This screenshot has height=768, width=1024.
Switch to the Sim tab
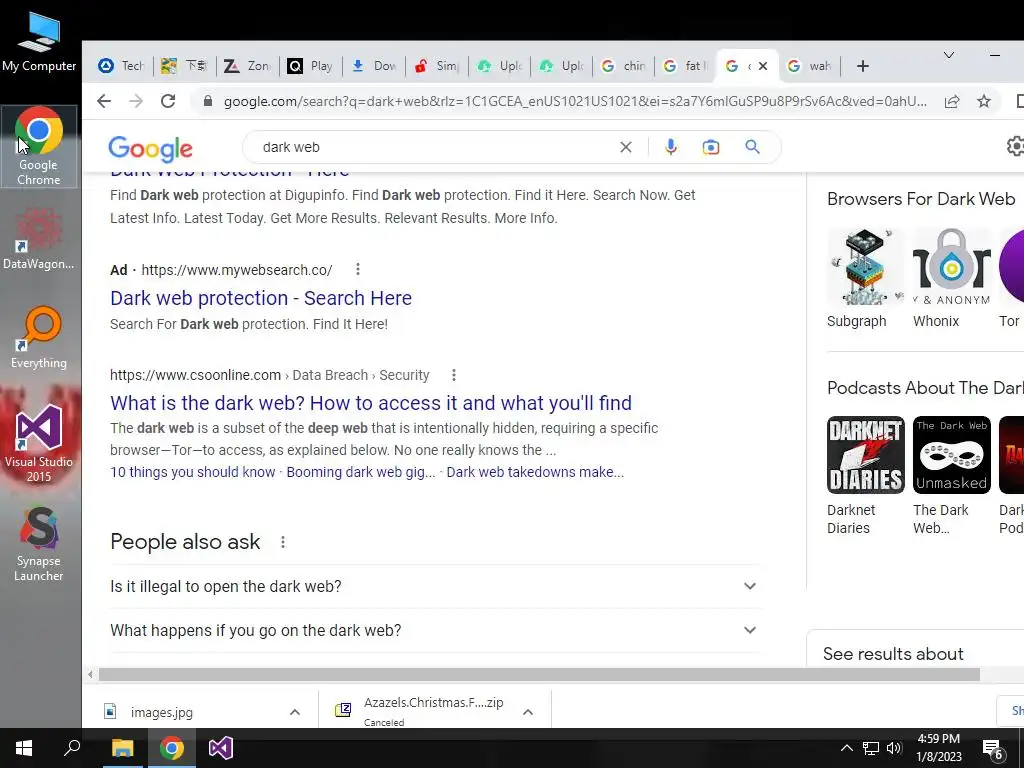[437, 66]
